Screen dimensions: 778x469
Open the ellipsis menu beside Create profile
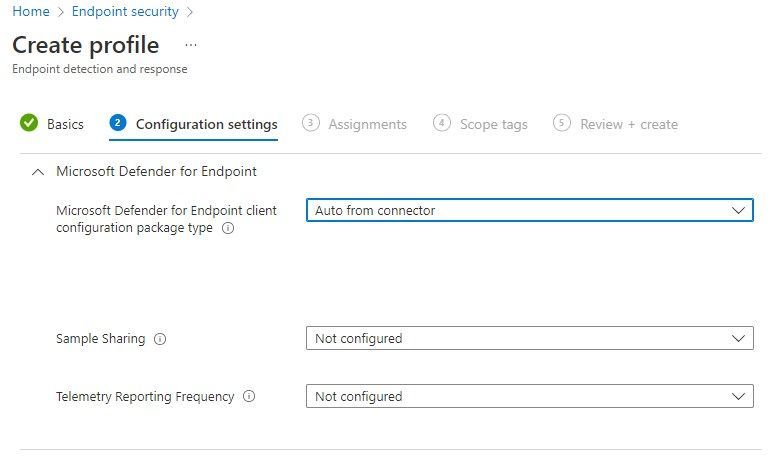click(x=191, y=45)
